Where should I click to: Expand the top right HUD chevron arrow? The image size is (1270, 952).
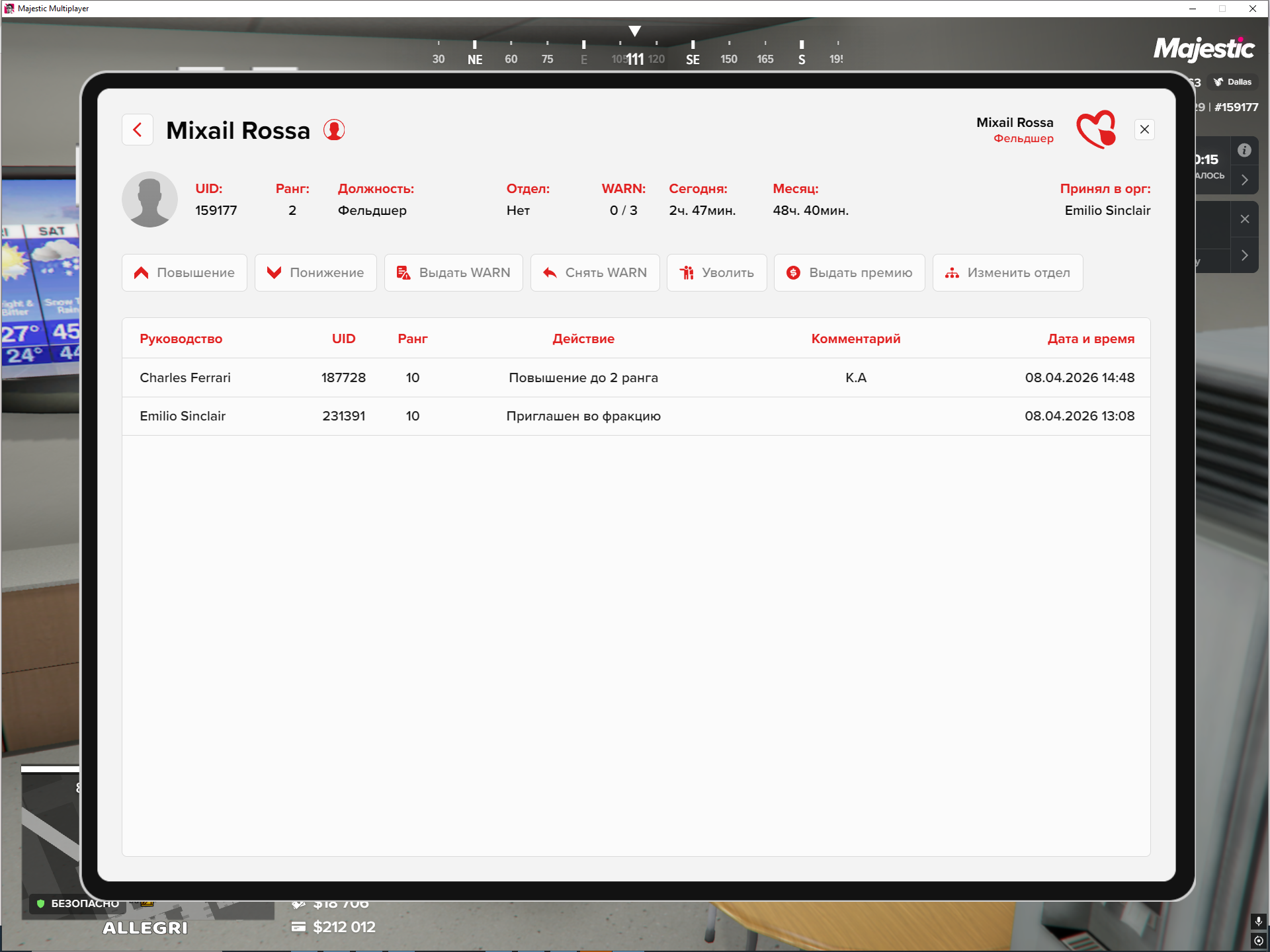pos(1244,180)
